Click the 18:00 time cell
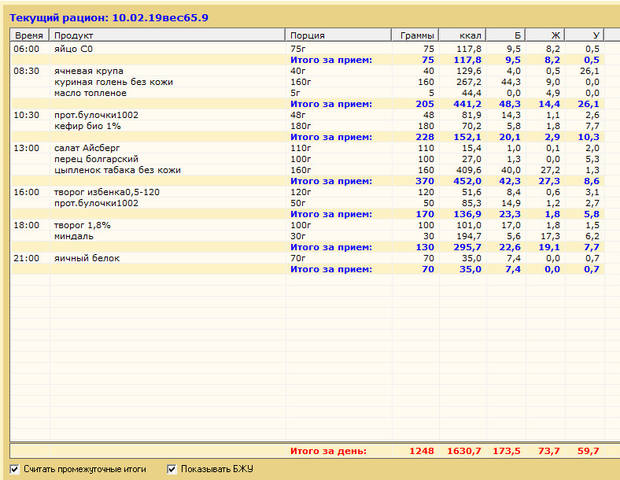This screenshot has height=480, width=620. (26, 225)
